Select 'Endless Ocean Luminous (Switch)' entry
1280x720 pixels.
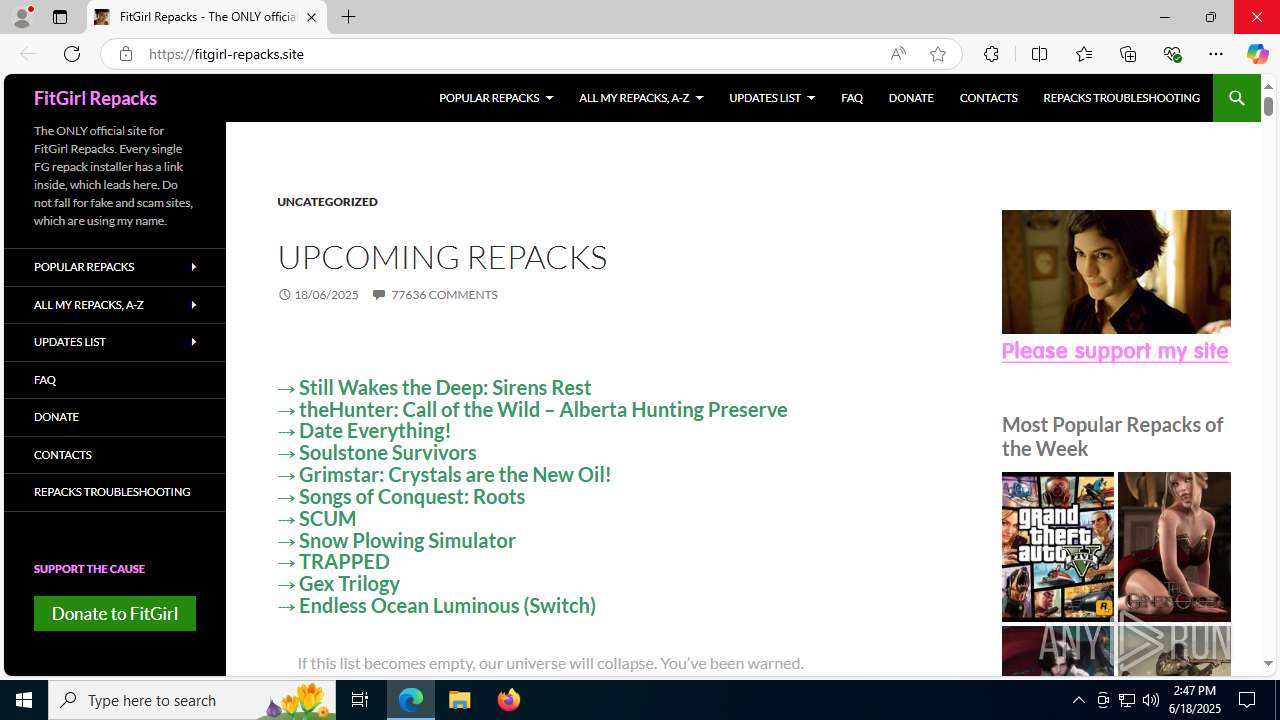click(x=447, y=606)
